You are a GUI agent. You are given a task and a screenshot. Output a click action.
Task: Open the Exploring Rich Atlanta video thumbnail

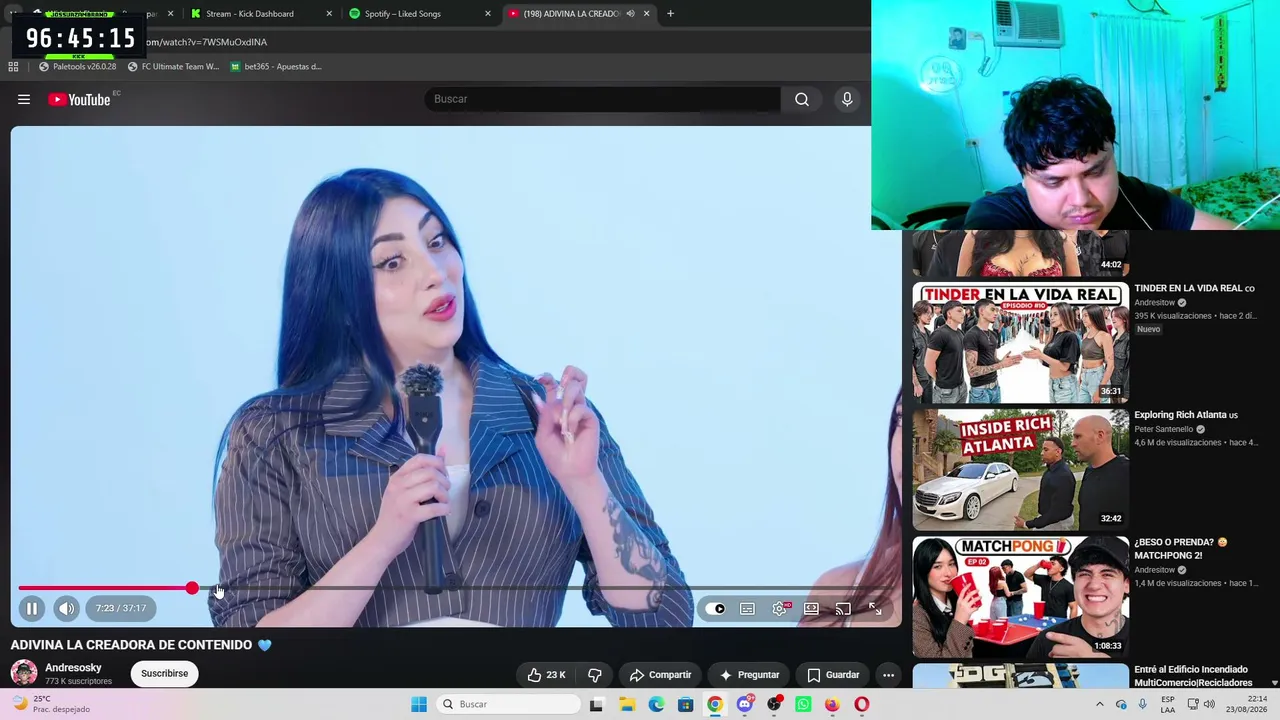pos(1021,470)
